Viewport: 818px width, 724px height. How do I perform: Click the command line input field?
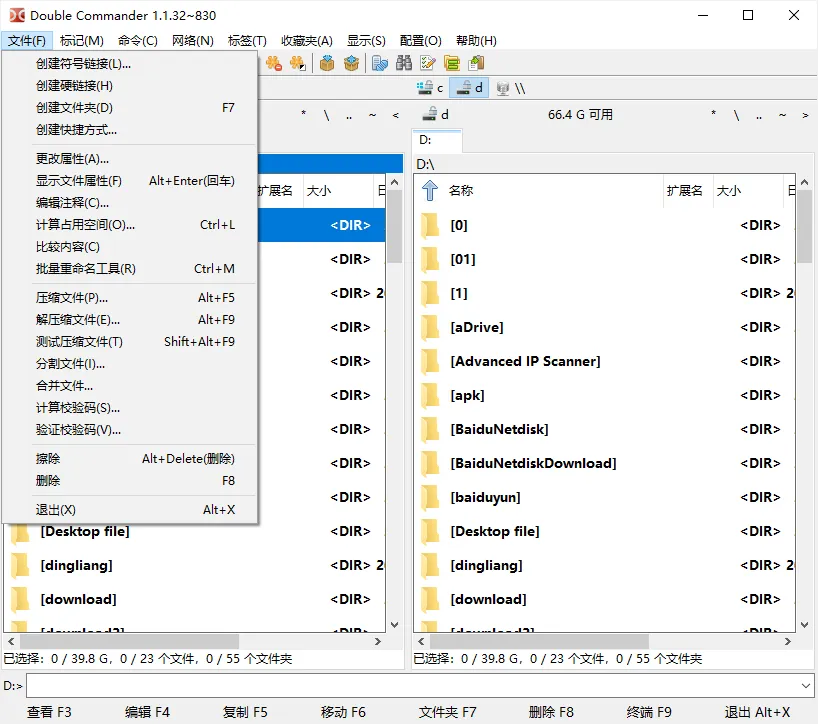pyautogui.click(x=413, y=685)
